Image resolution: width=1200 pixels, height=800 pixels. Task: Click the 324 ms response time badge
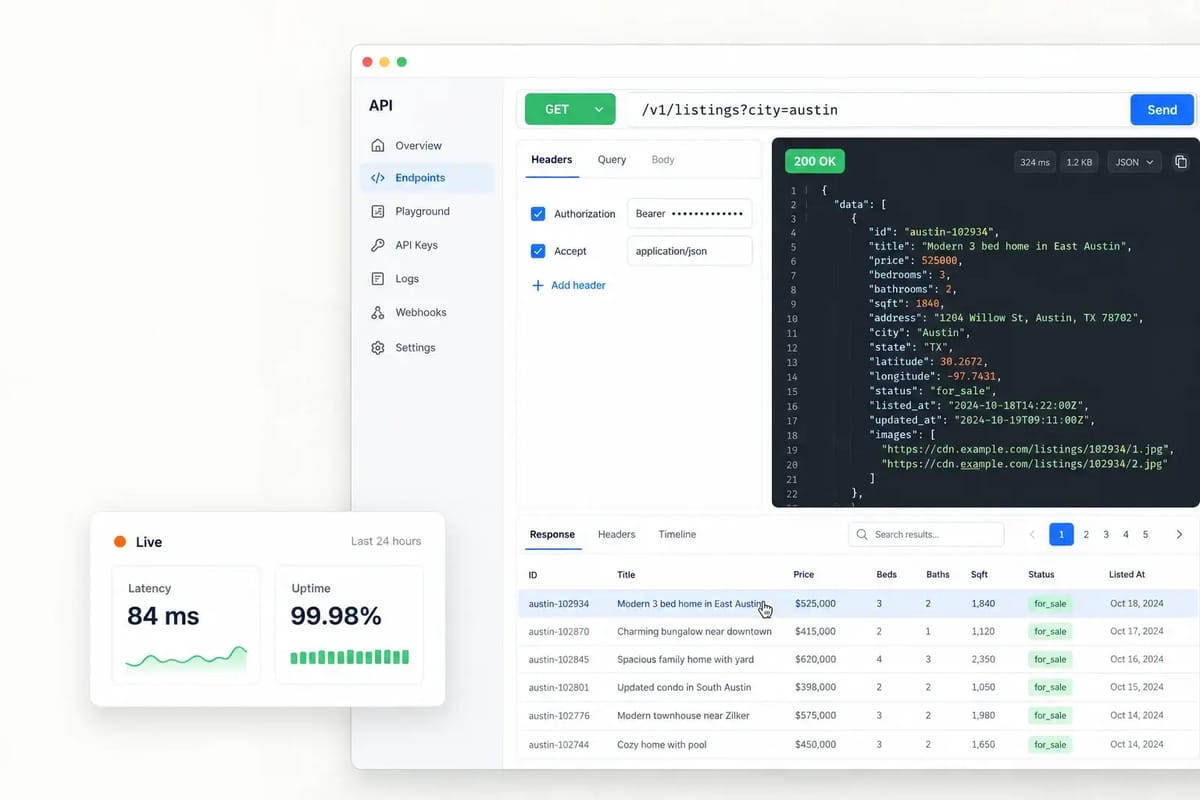click(1034, 162)
